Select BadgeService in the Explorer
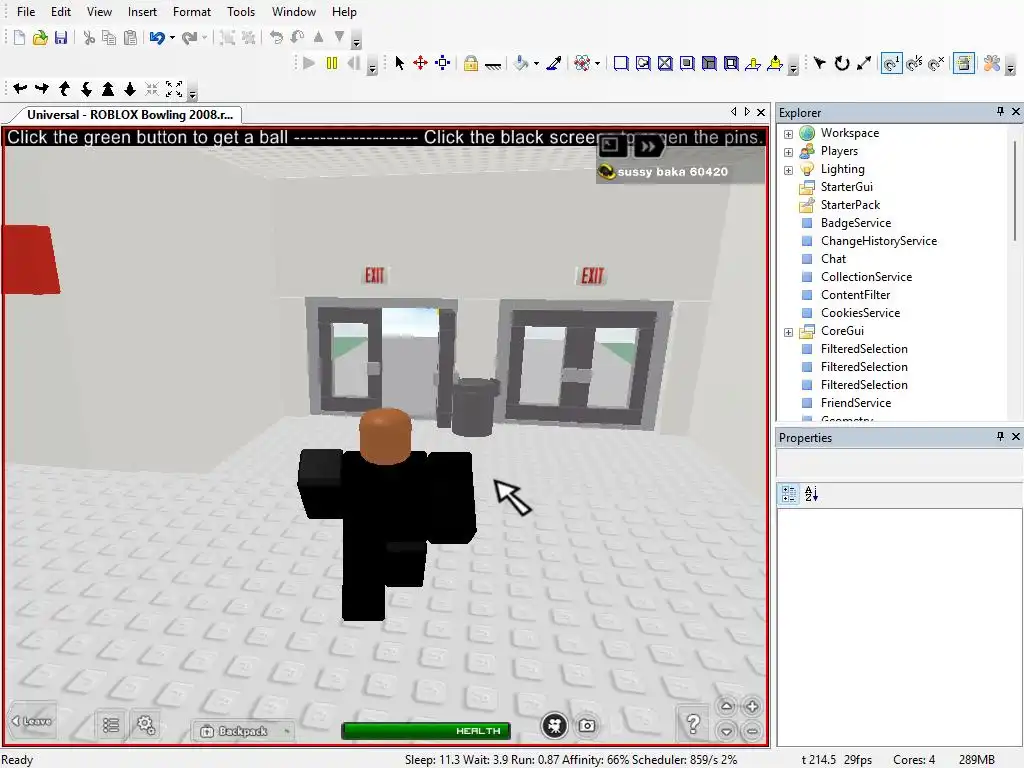Screen dimensions: 1024x768 click(x=856, y=223)
